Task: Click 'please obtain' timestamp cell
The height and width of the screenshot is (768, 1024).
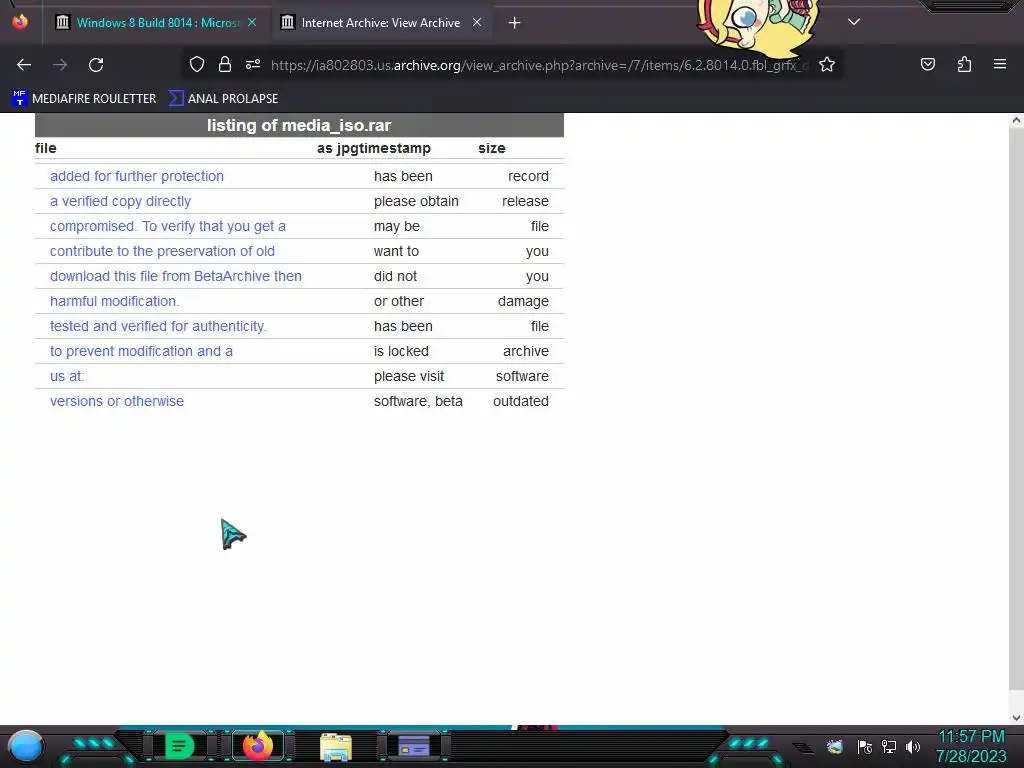Action: pos(416,201)
